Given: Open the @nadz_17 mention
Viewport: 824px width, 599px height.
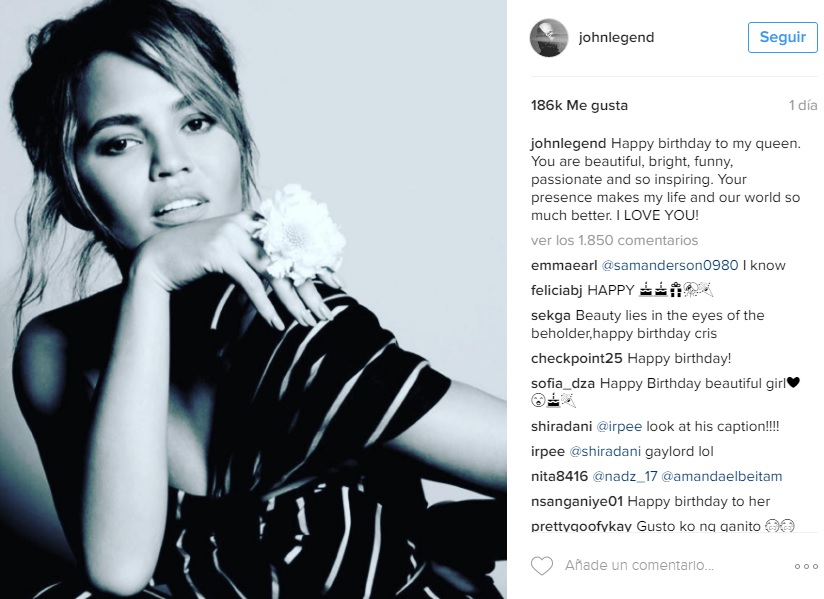Looking at the screenshot, I should (x=625, y=477).
